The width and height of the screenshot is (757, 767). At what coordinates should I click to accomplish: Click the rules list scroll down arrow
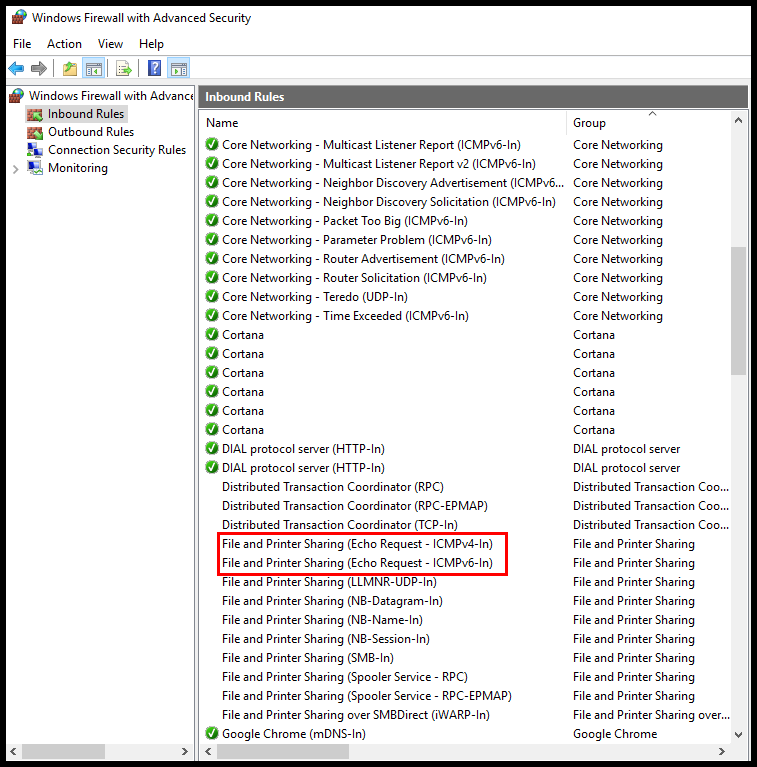point(738,735)
